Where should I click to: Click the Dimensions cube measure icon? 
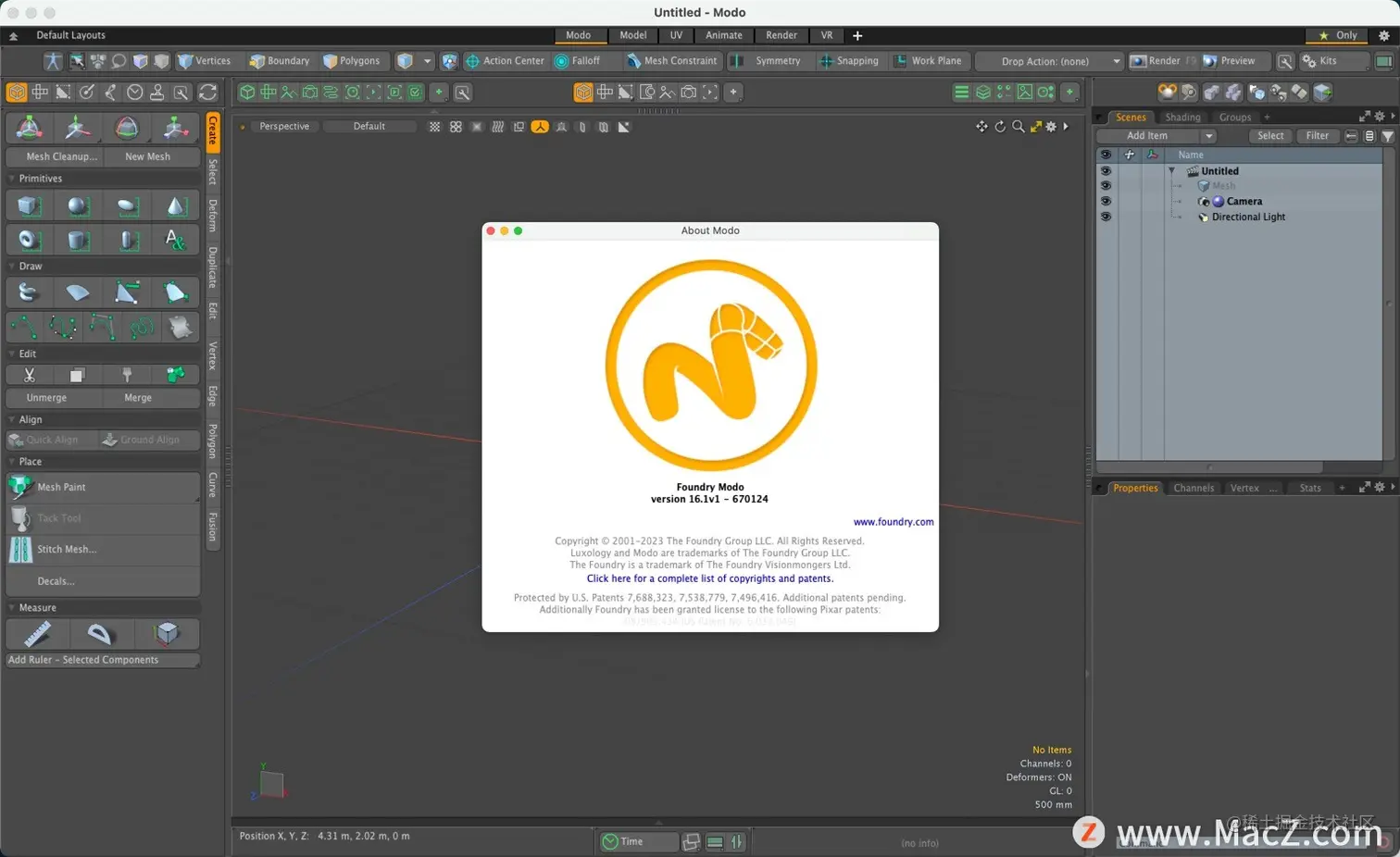[x=167, y=634]
